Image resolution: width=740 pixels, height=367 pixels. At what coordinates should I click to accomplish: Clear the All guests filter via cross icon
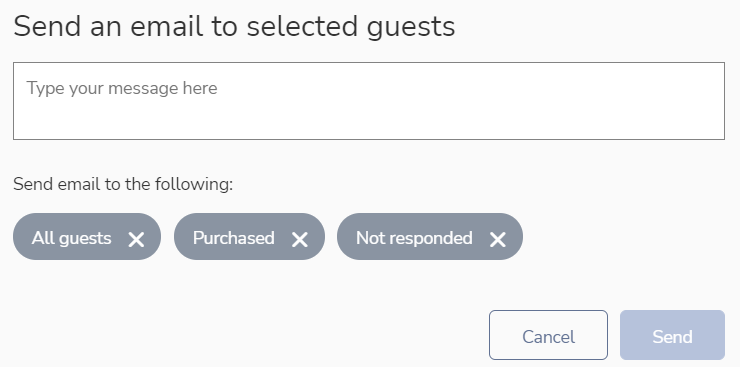pos(136,240)
